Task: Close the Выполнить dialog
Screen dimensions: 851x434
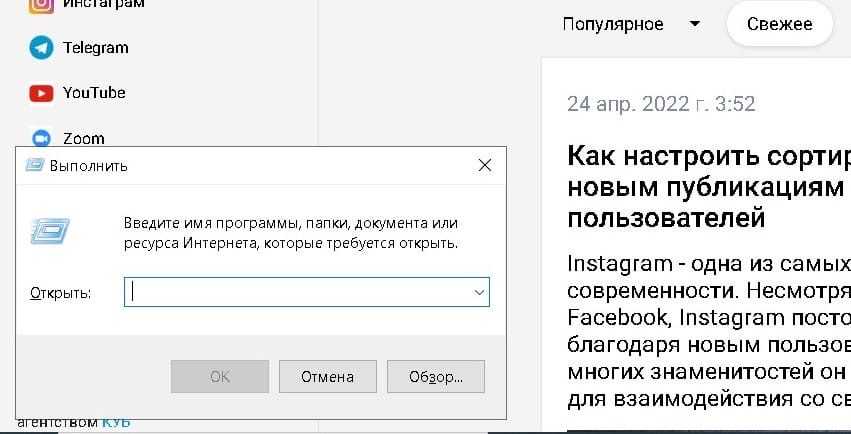Action: 485,165
